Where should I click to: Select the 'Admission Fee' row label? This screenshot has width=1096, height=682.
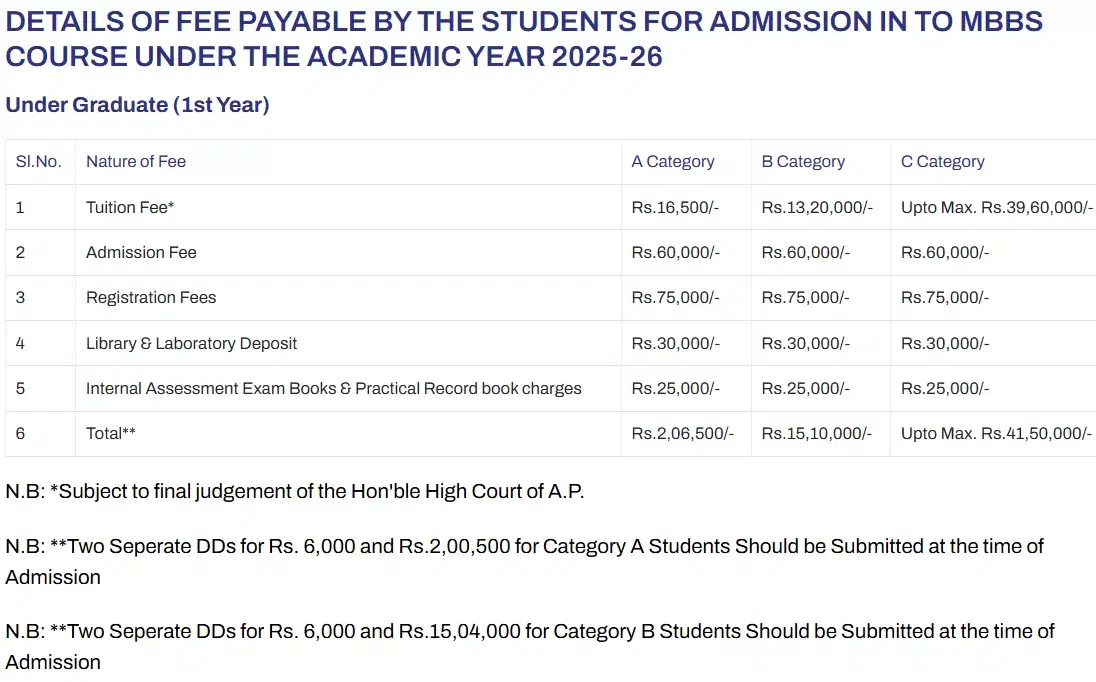(x=141, y=253)
